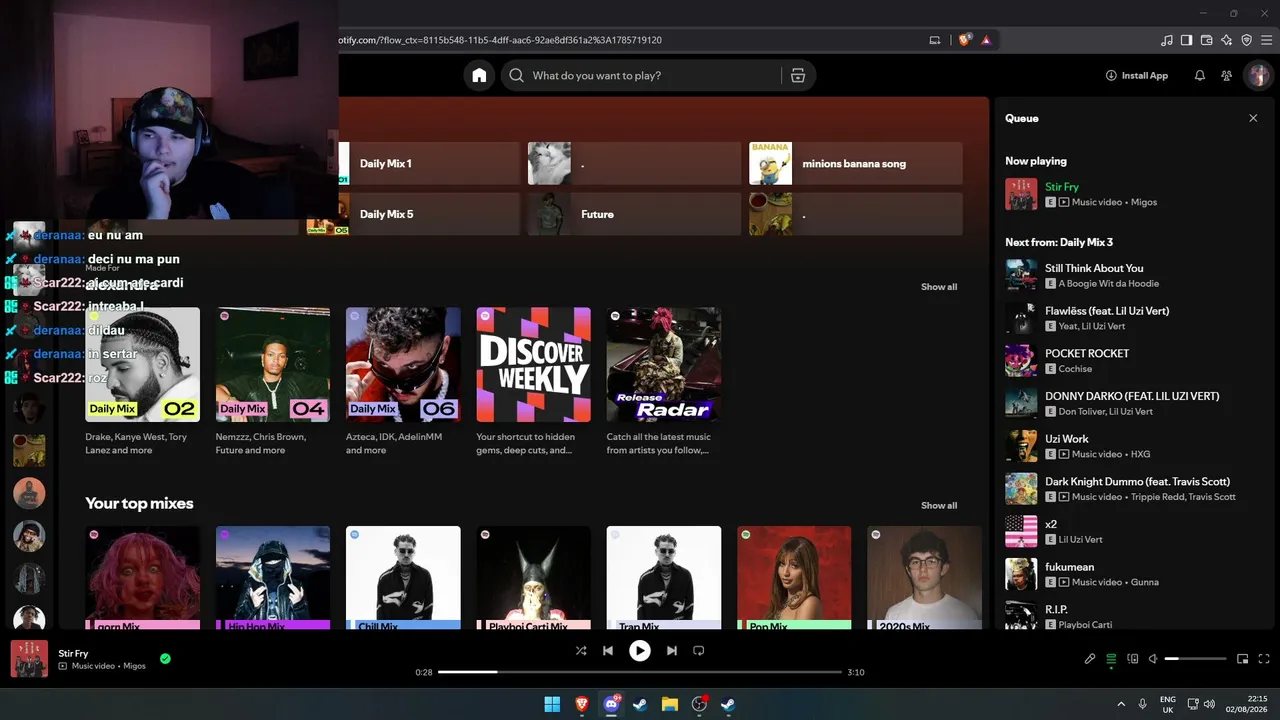The height and width of the screenshot is (720, 1280).
Task: Click the microphone icon in system tray
Action: point(1142,704)
